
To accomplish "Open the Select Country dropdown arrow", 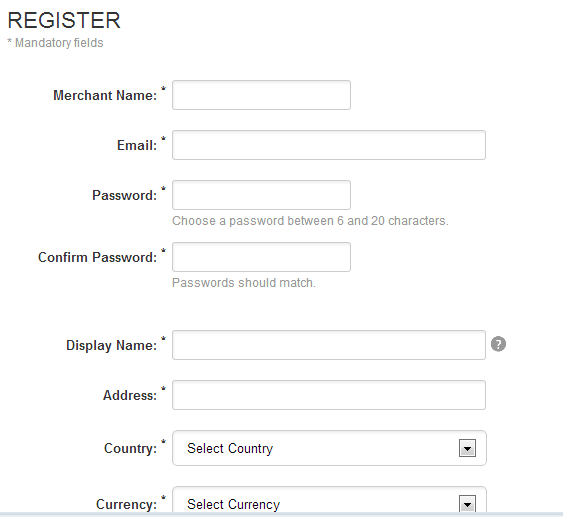I will tap(467, 448).
